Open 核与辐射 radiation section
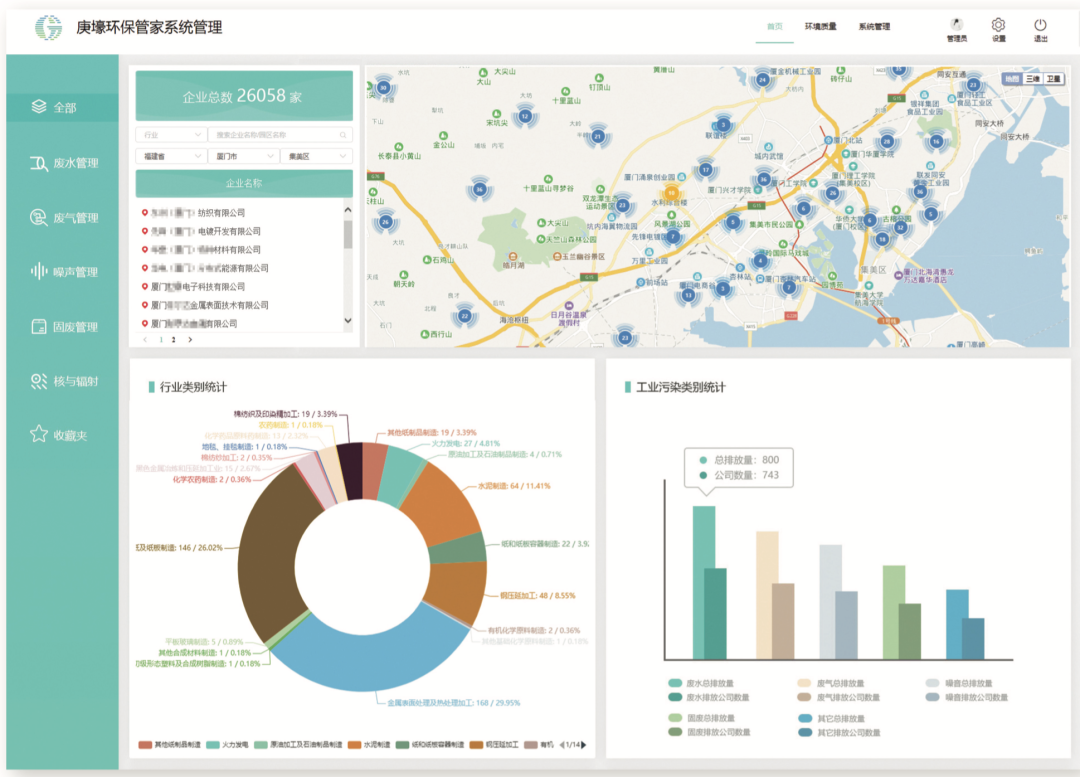 64,381
